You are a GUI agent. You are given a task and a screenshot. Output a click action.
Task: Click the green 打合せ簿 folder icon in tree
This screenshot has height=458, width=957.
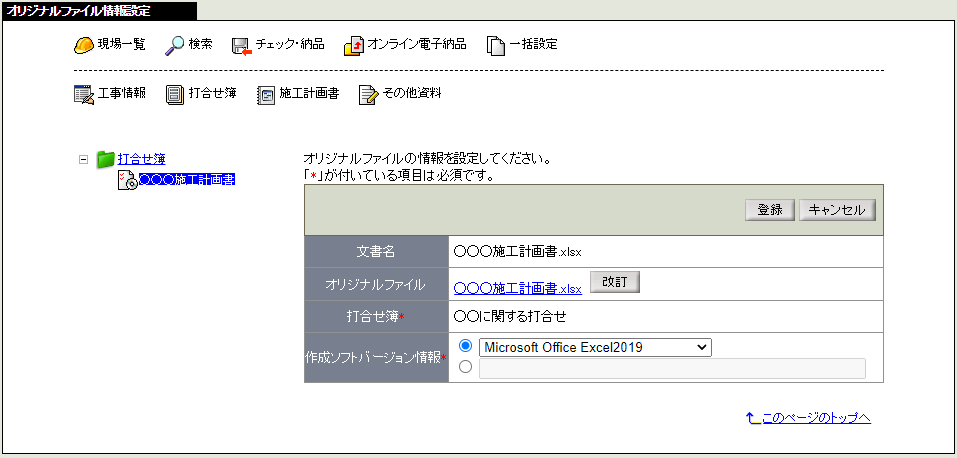(106, 159)
